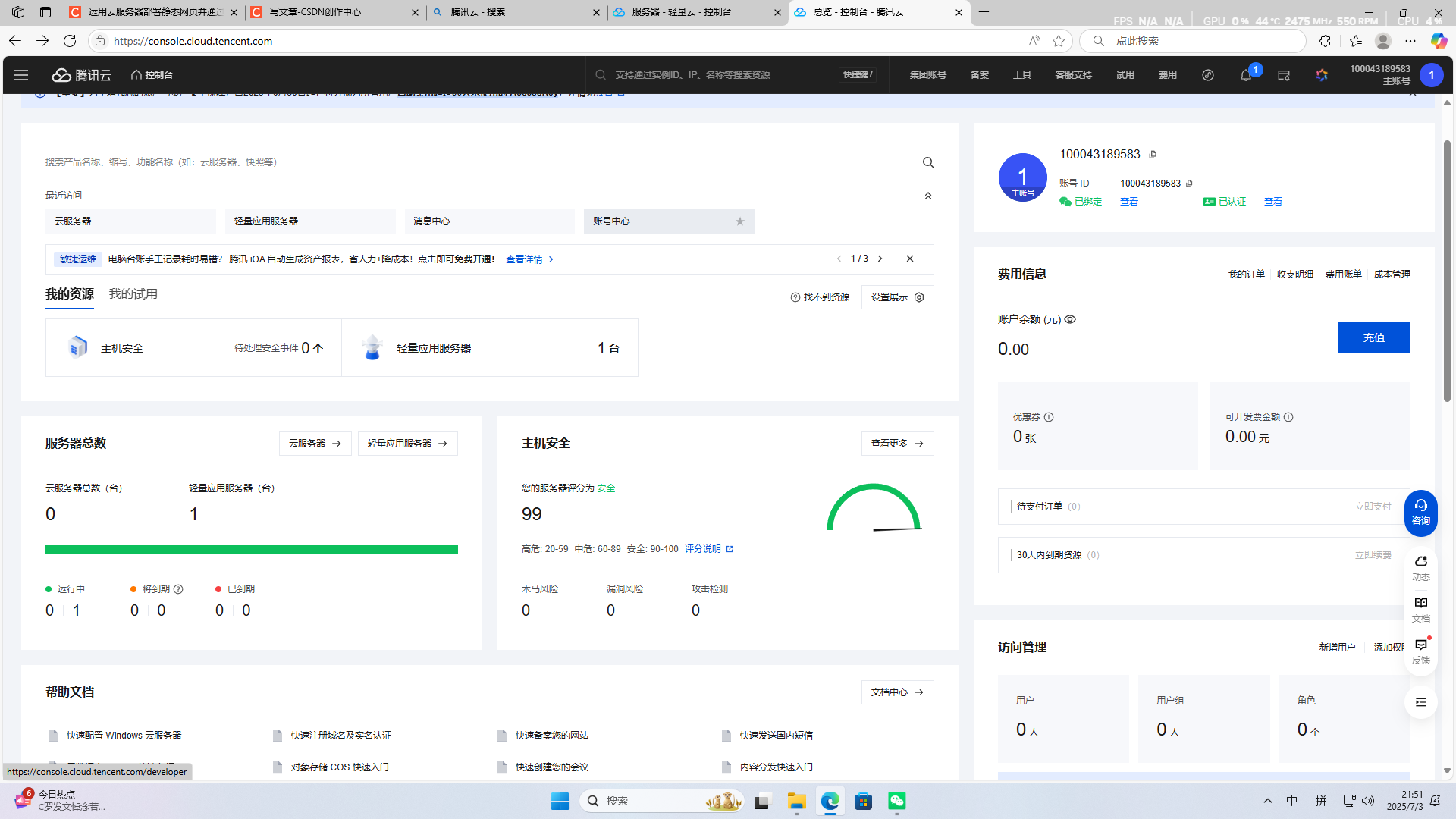This screenshot has height=819, width=1456.
Task: Open the 评分说明 link
Action: pos(708,549)
